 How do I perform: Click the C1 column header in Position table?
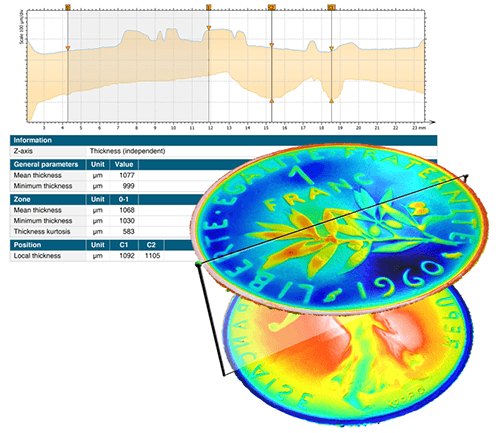[x=124, y=245]
